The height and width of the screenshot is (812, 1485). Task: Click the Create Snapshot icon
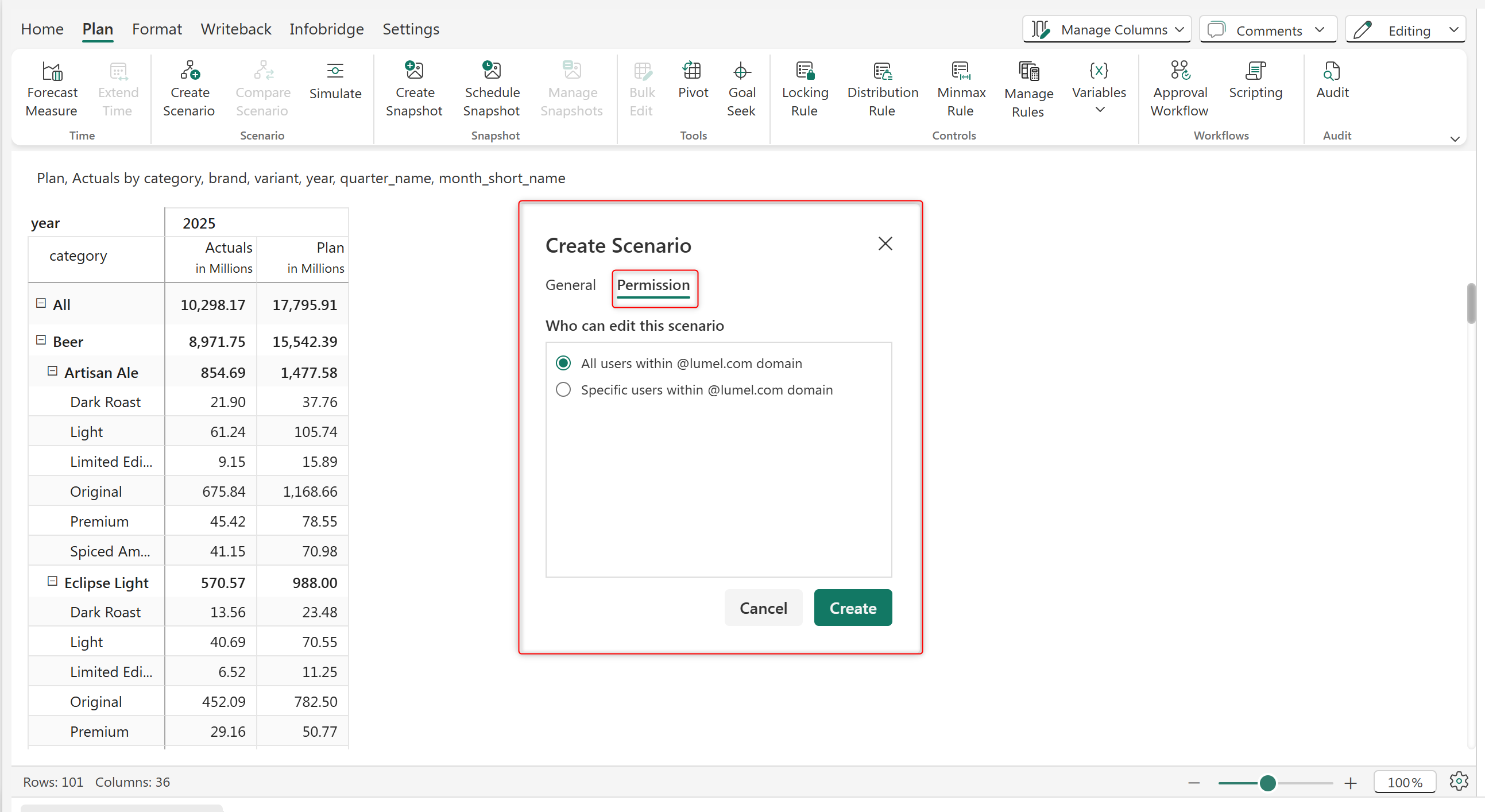tap(414, 70)
